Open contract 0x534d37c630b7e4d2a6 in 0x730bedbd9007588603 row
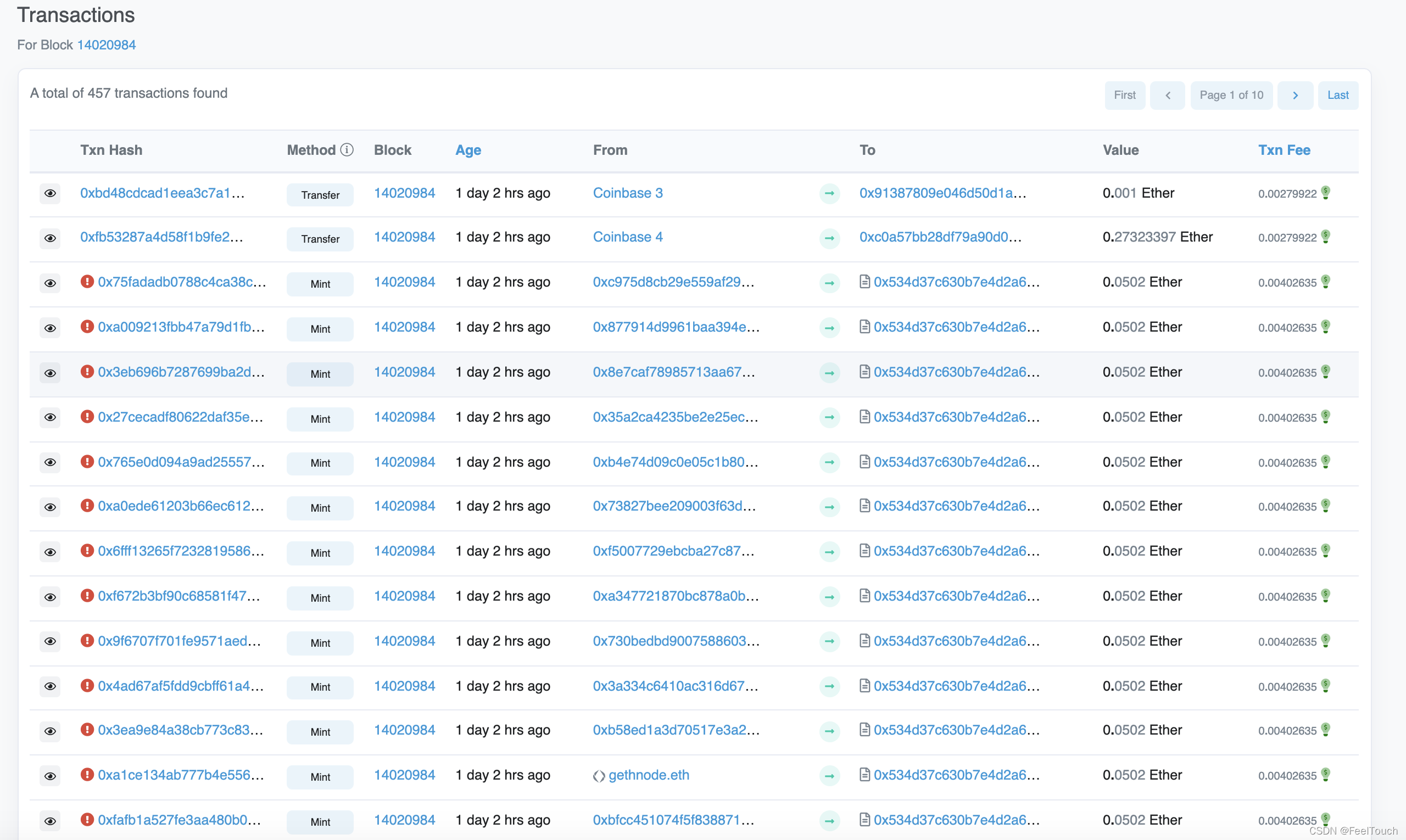Screen dimensions: 1406x840 tap(956, 641)
